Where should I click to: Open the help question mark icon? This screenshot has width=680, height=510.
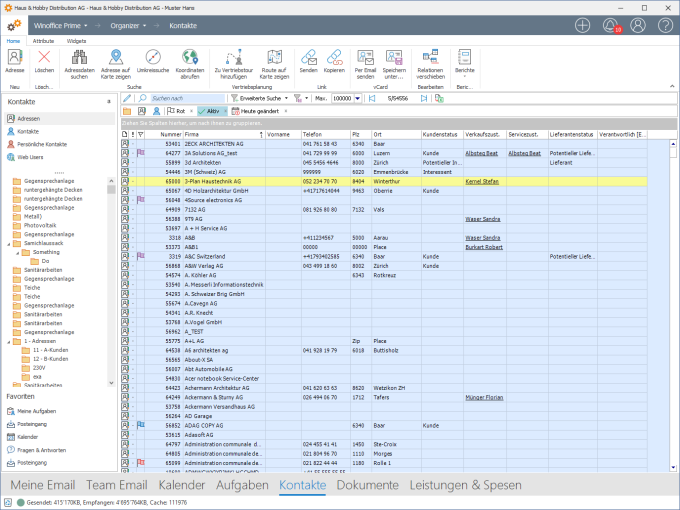(x=665, y=26)
